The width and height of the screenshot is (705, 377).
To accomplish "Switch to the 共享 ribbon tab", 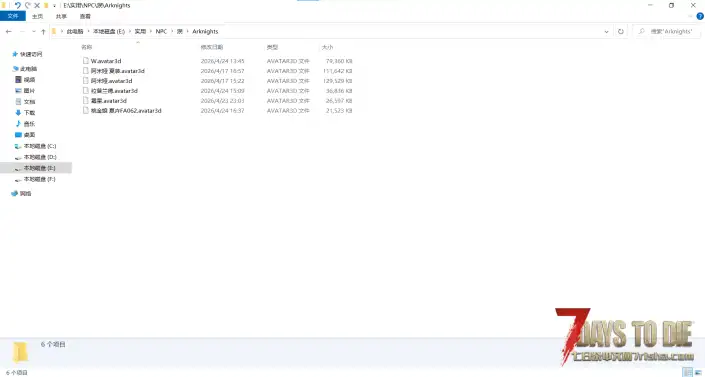I will [61, 16].
